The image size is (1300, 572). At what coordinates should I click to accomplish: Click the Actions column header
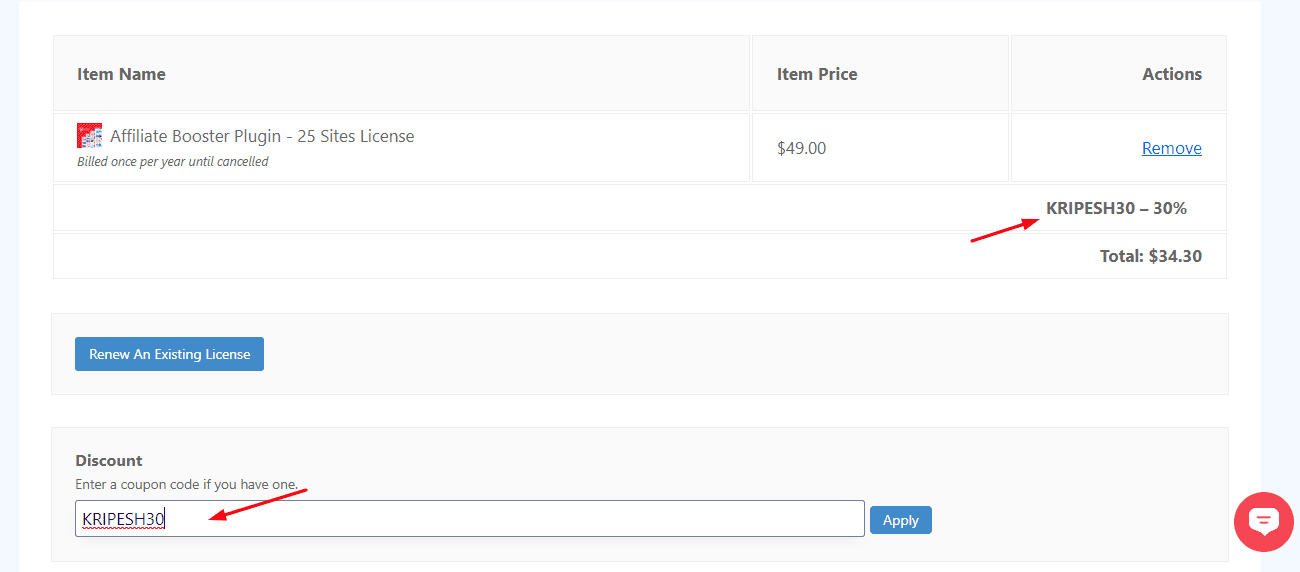click(x=1171, y=74)
